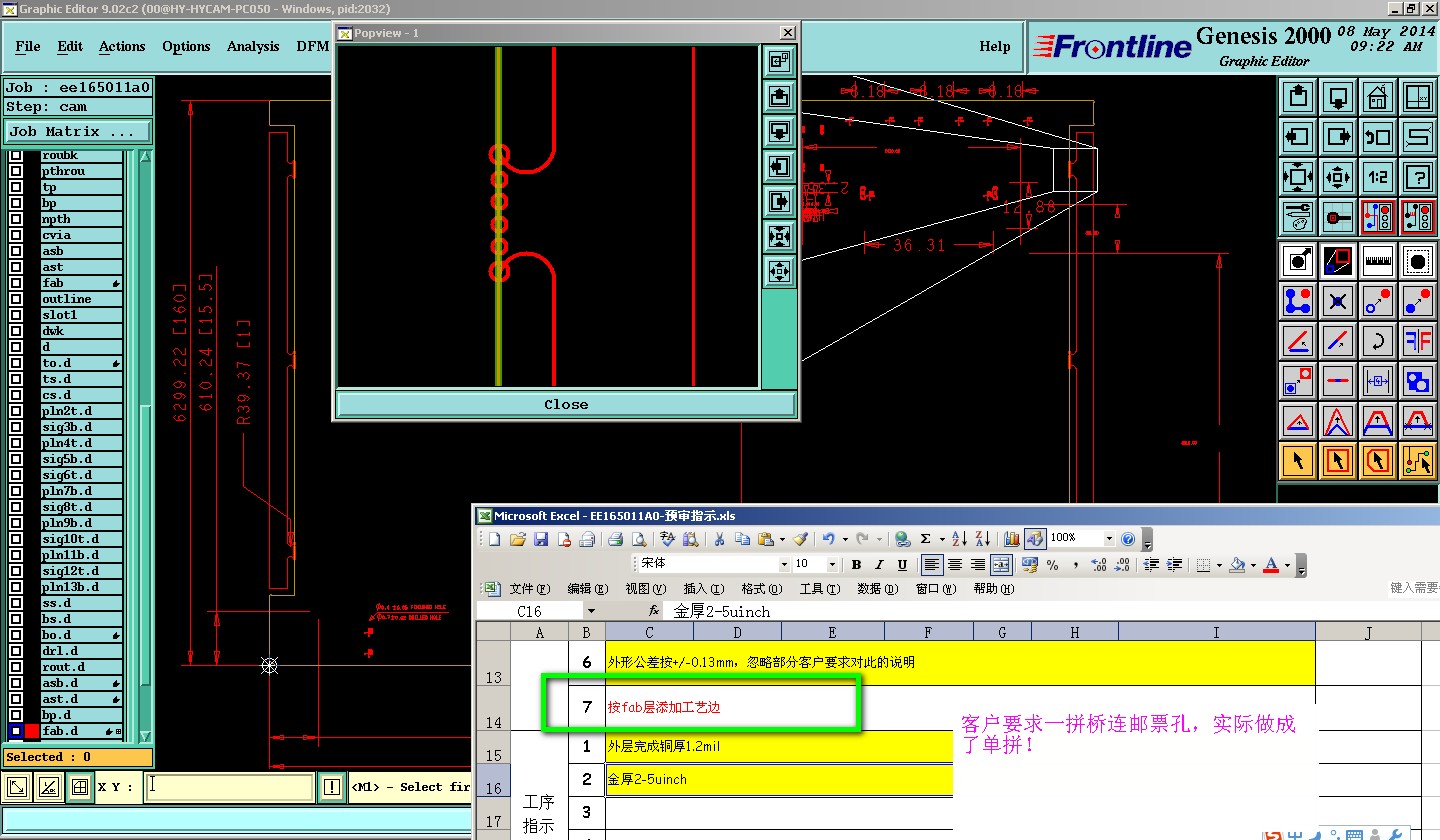Viewport: 1440px width, 840px height.
Task: Toggle the checkbox for the outline layer
Action: point(16,299)
